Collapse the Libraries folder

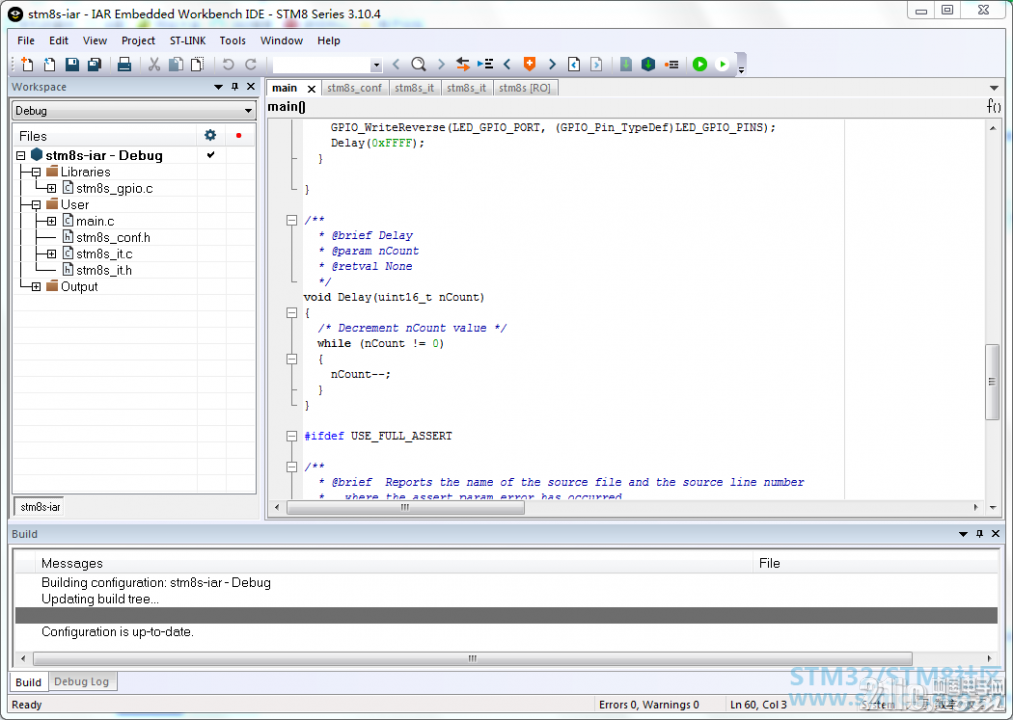[36, 173]
